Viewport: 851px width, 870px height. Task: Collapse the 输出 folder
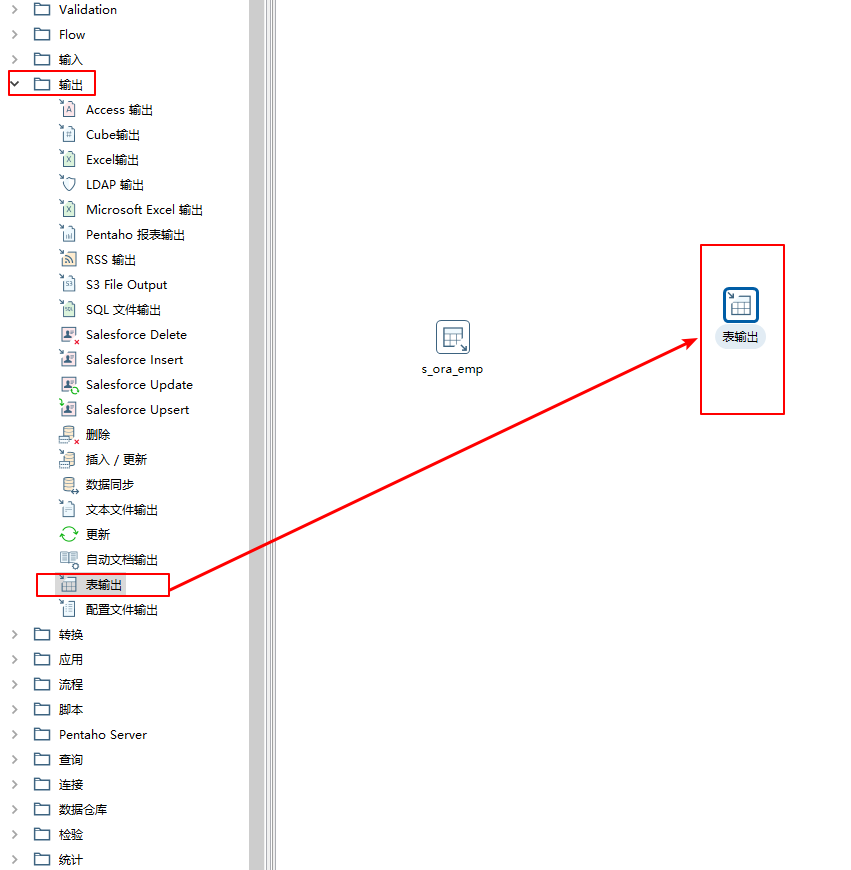pos(15,84)
